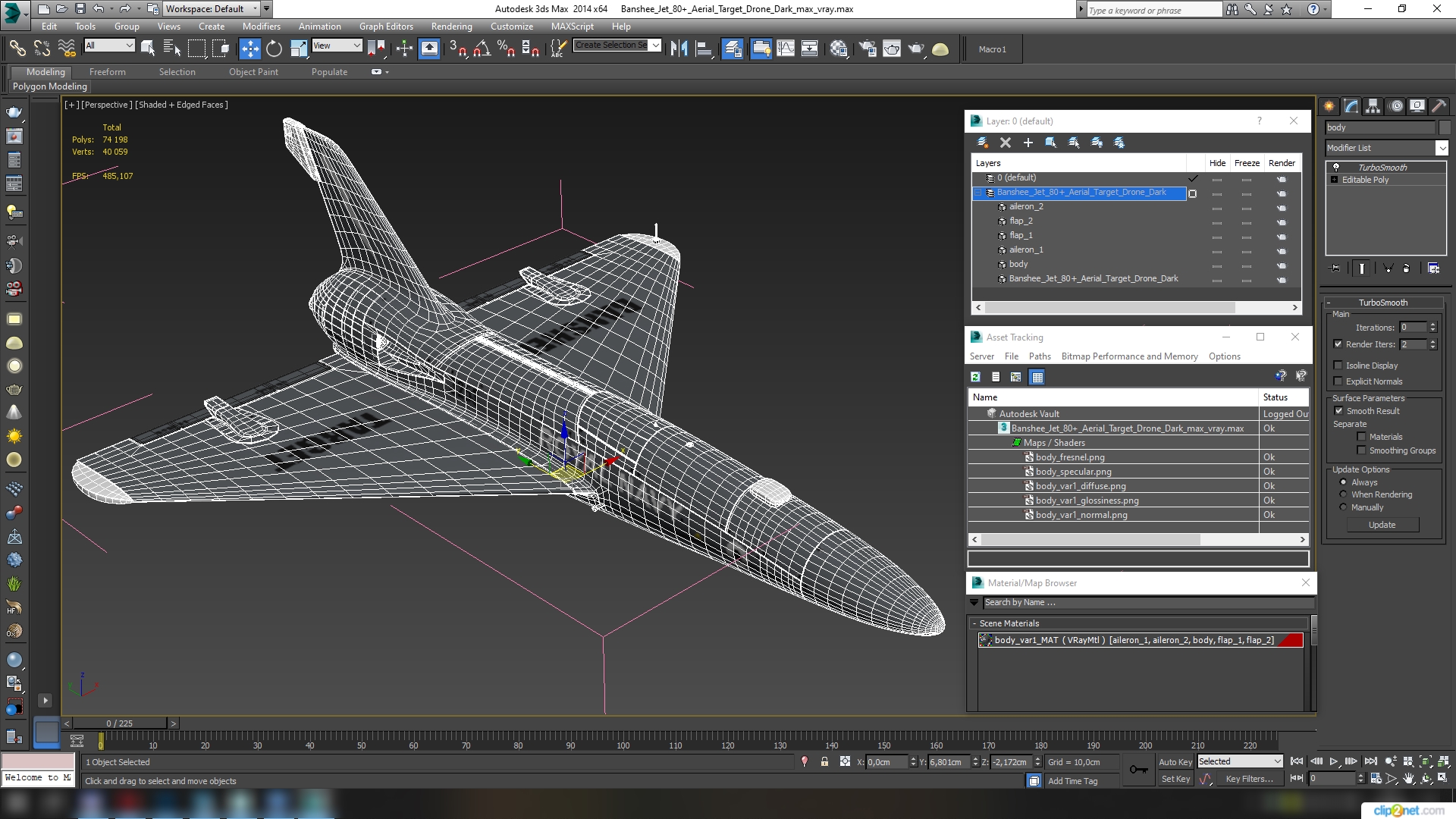Image resolution: width=1456 pixels, height=819 pixels.
Task: Activate the Select and Rotate tool
Action: [x=274, y=49]
